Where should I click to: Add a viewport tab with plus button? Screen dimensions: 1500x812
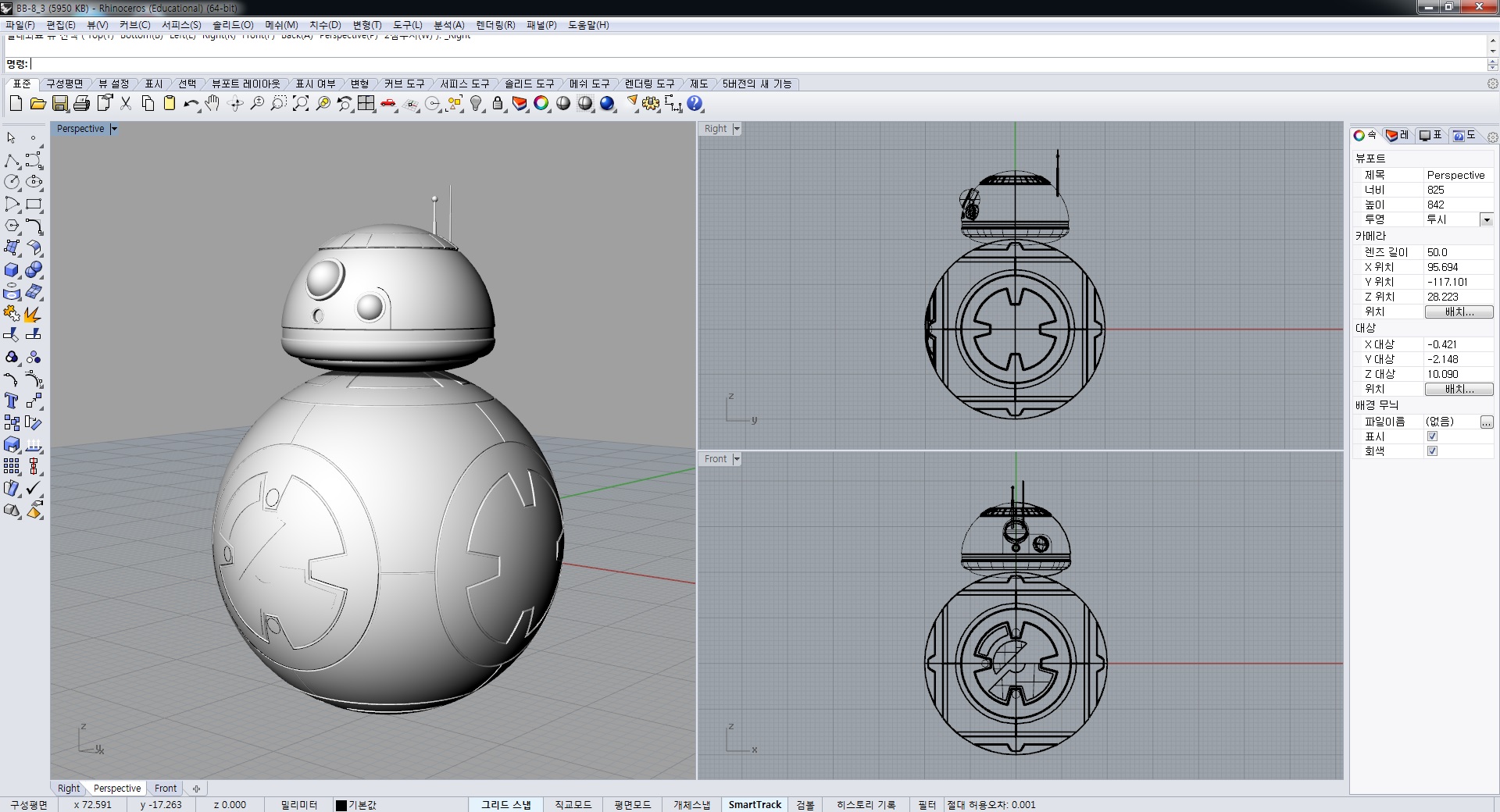[196, 789]
